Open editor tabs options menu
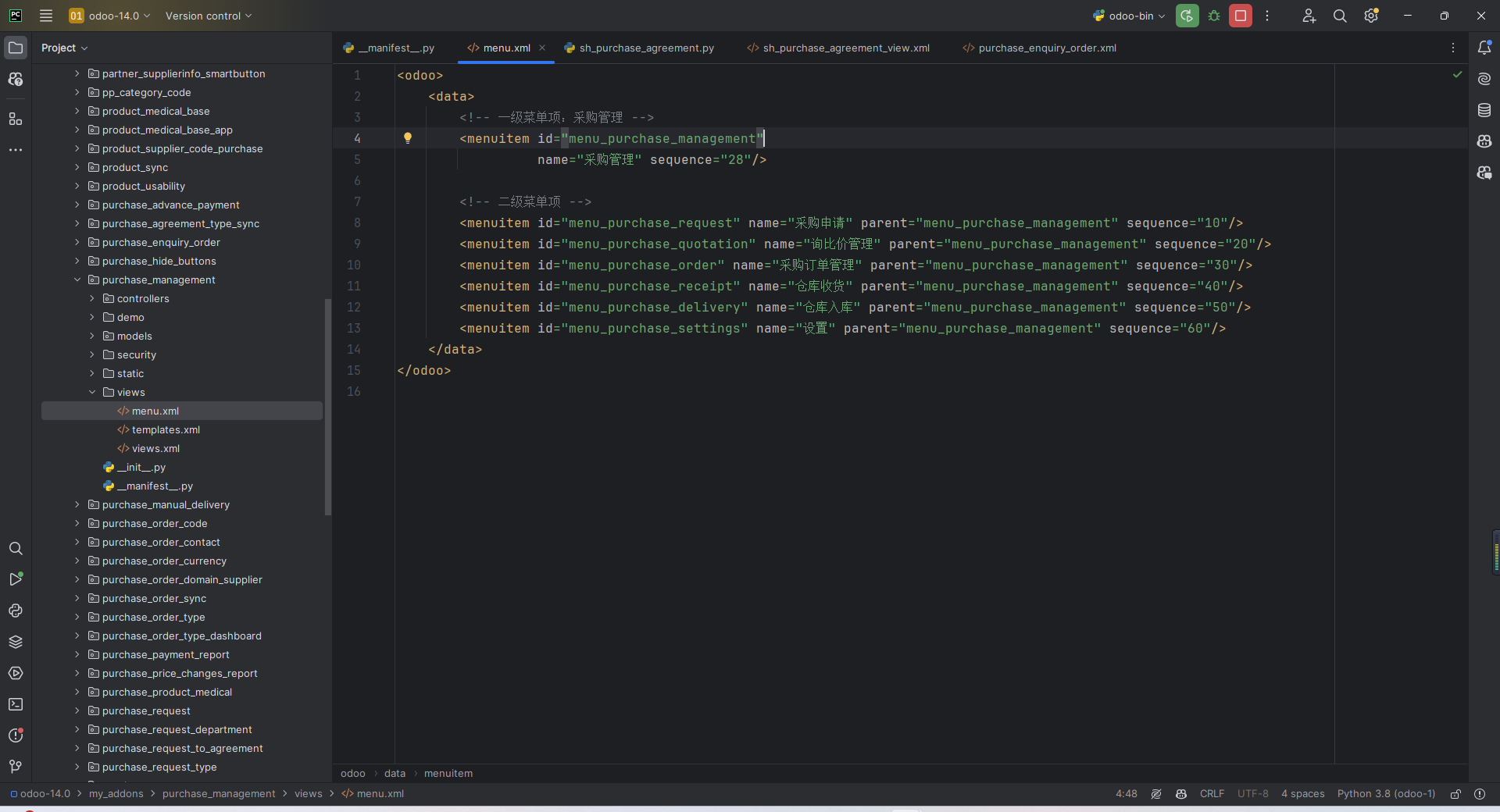1500x812 pixels. 1453,48
